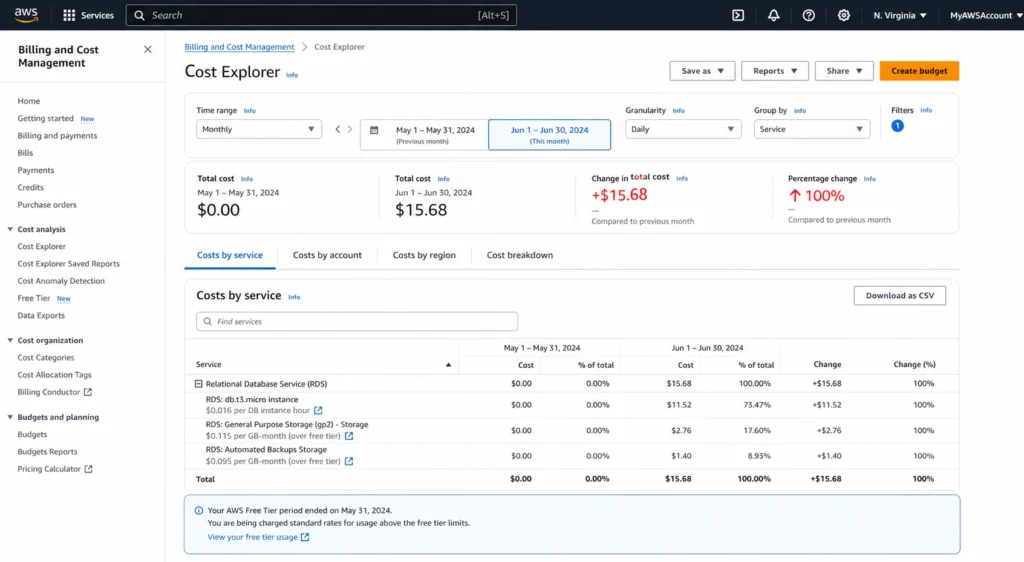Click the AWS logo home icon
This screenshot has width=1024, height=562.
click(26, 15)
